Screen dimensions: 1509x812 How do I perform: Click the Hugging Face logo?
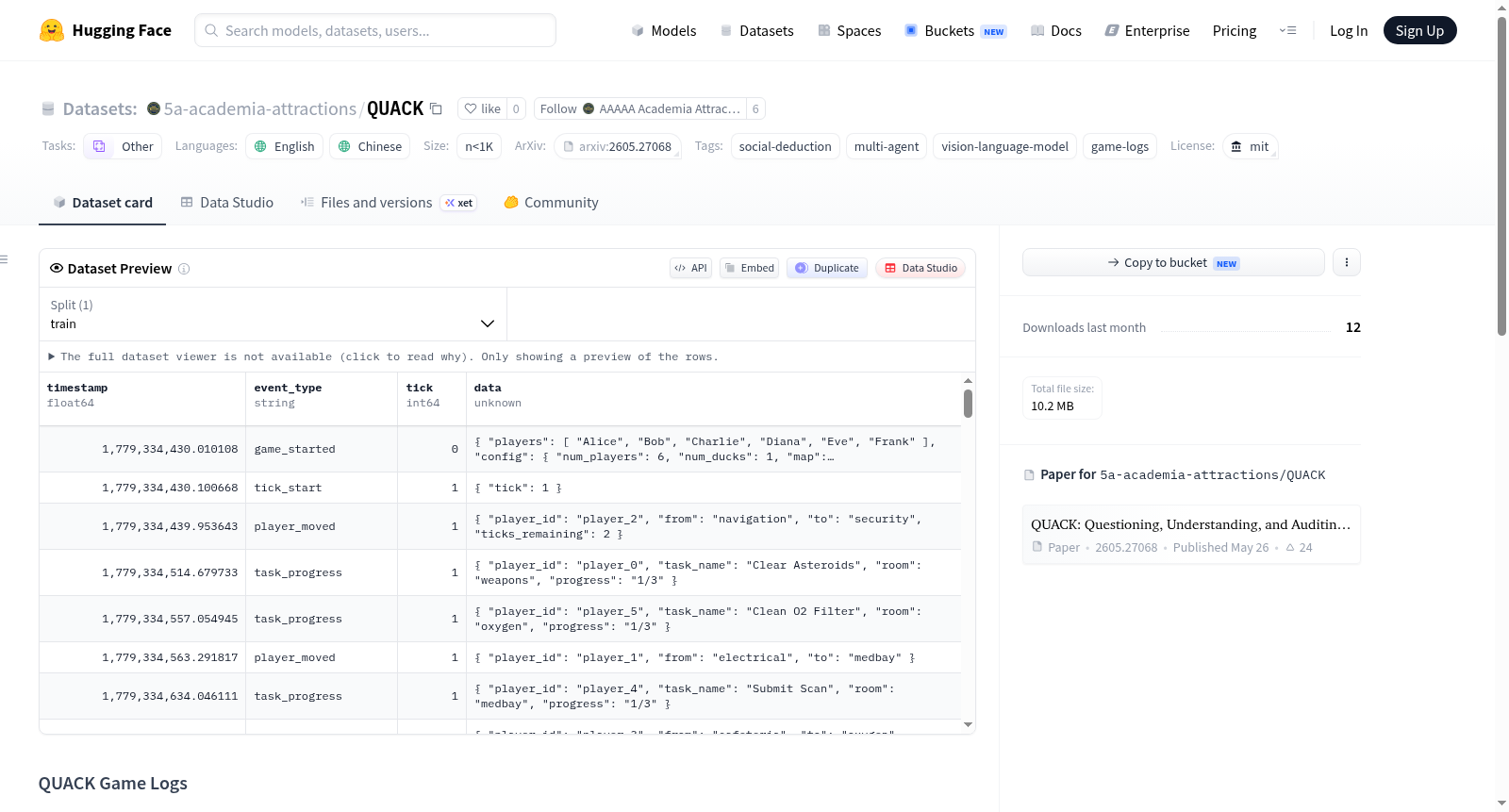coord(105,30)
